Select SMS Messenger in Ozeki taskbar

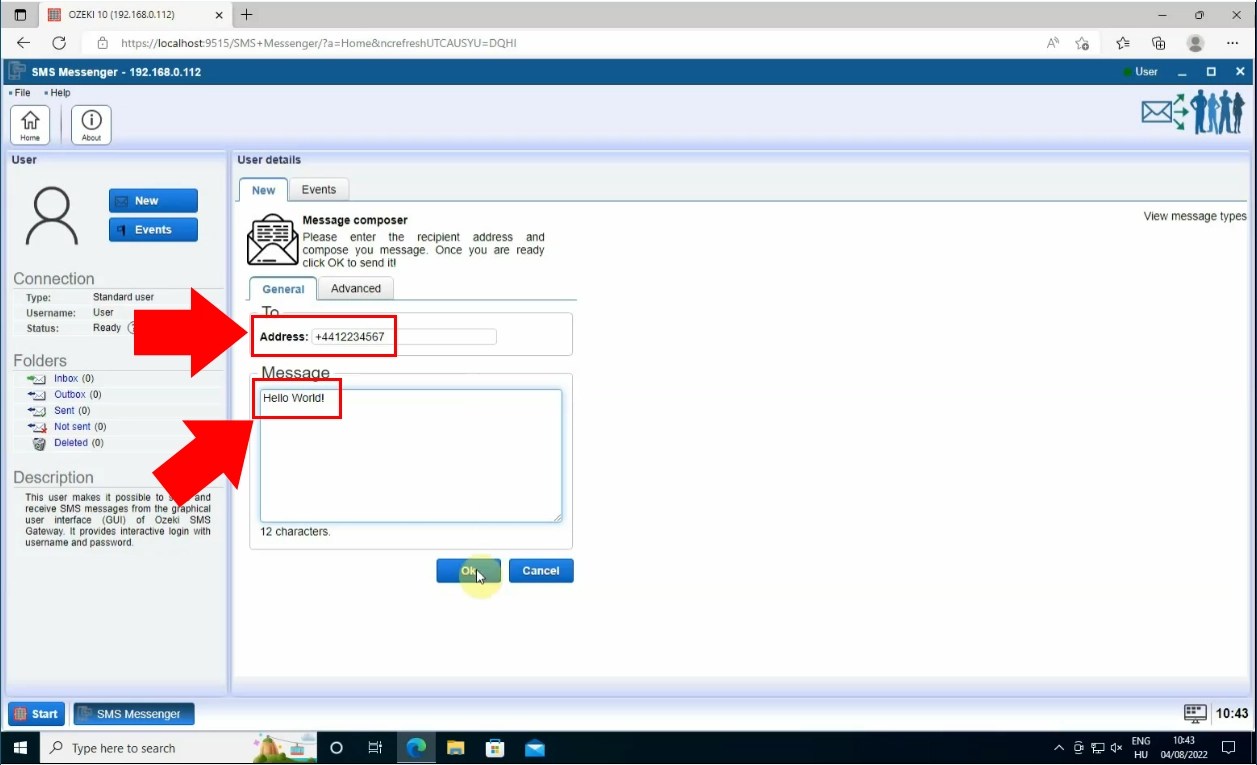(134, 714)
